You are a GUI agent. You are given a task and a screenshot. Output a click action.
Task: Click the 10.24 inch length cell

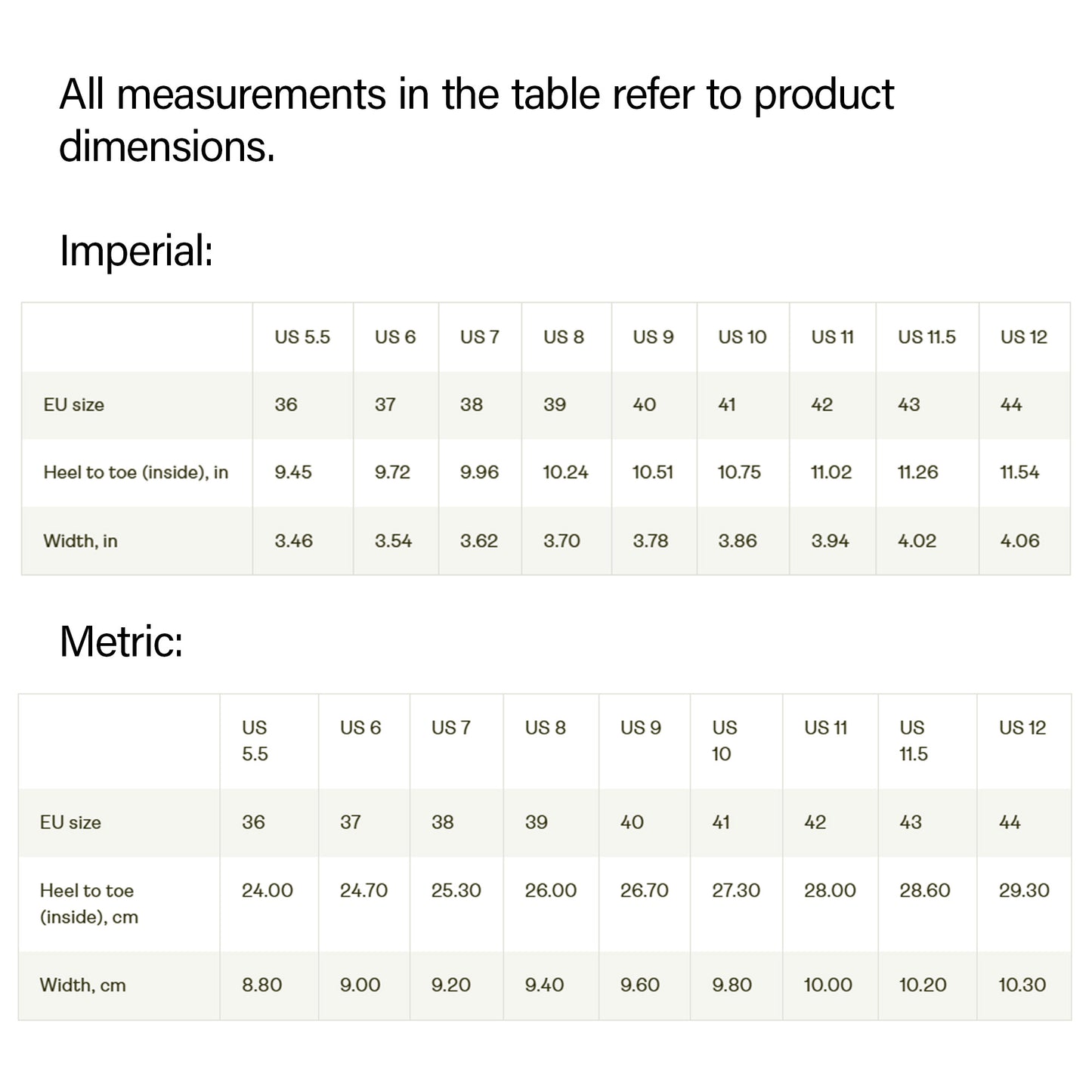[565, 472]
